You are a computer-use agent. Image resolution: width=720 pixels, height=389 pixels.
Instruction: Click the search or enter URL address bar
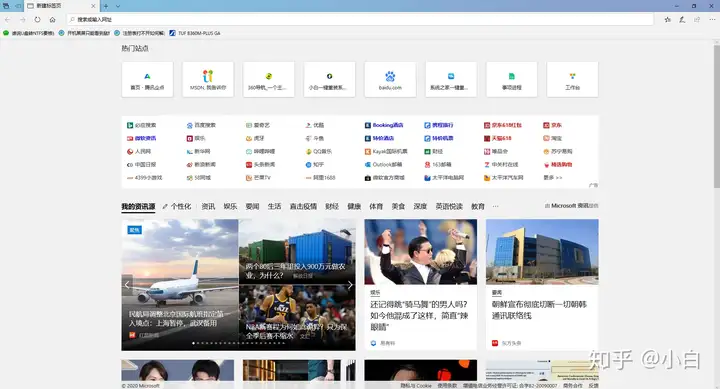[x=360, y=19]
